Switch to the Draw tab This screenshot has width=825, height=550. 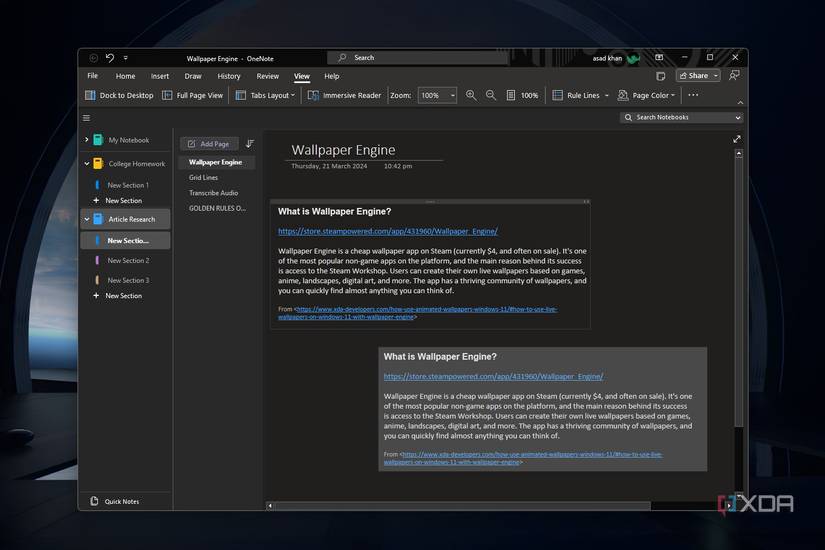(x=193, y=76)
